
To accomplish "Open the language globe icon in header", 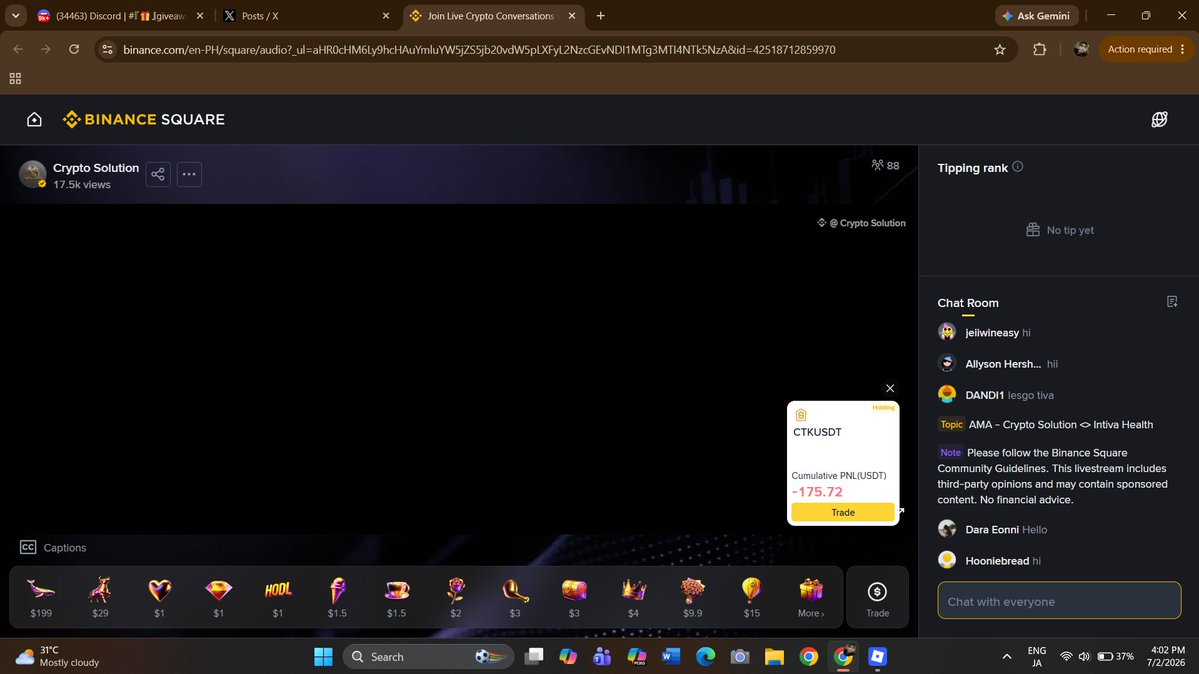I will [1159, 119].
